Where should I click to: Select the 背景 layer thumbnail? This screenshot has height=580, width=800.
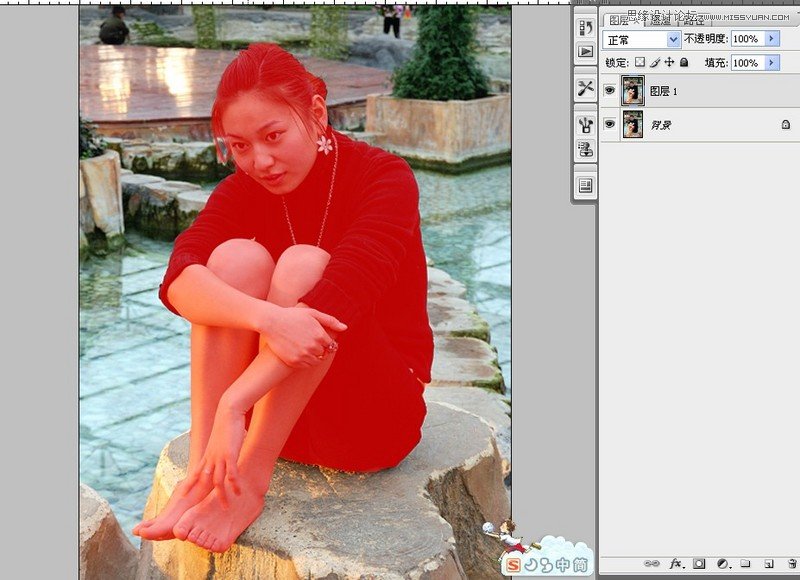click(632, 124)
